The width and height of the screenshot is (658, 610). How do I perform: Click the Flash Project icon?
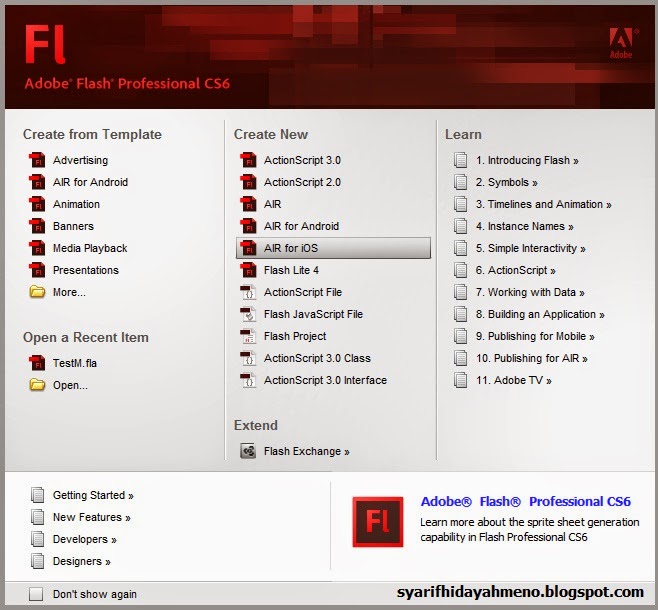[248, 336]
